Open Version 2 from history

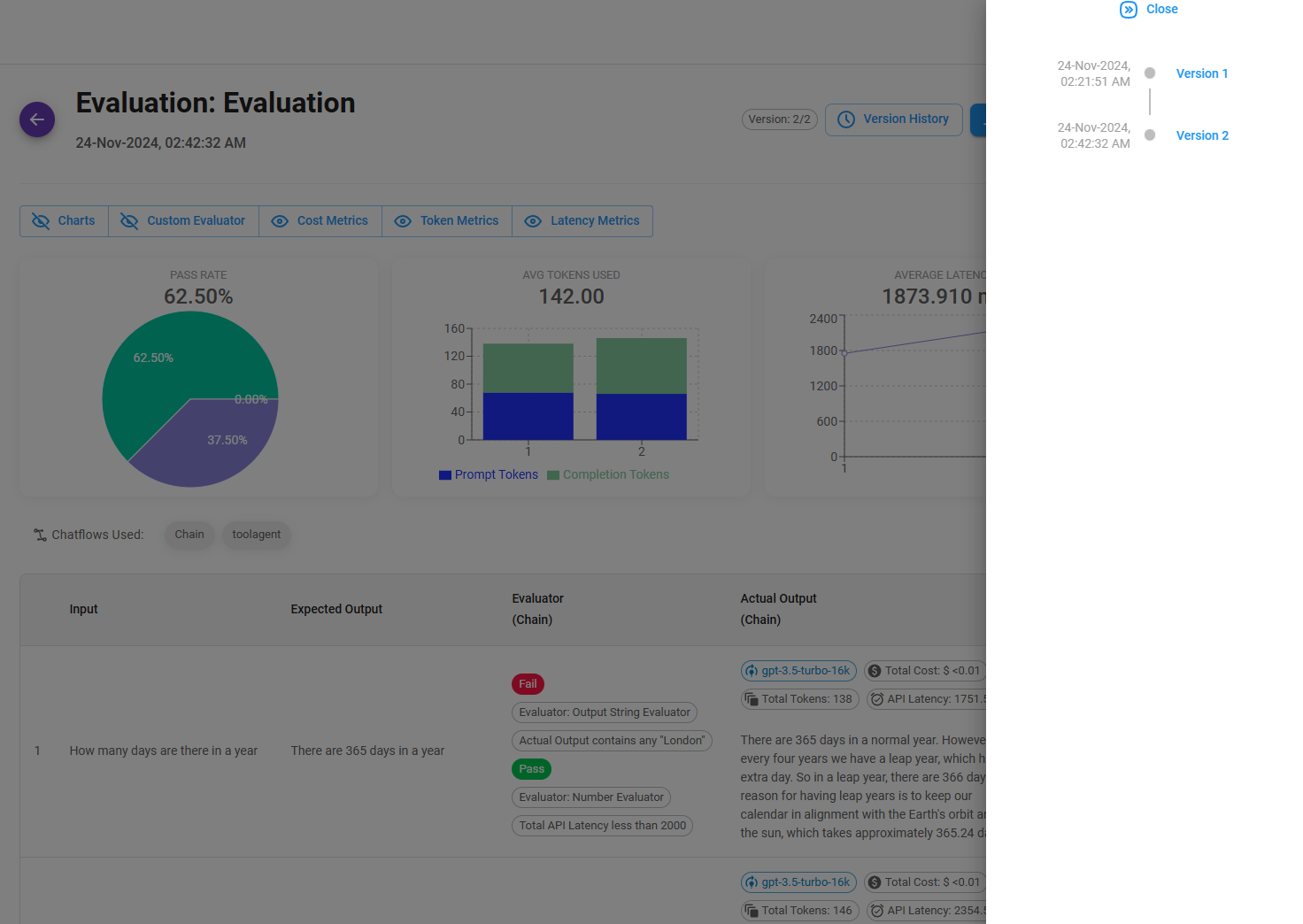[x=1201, y=135]
